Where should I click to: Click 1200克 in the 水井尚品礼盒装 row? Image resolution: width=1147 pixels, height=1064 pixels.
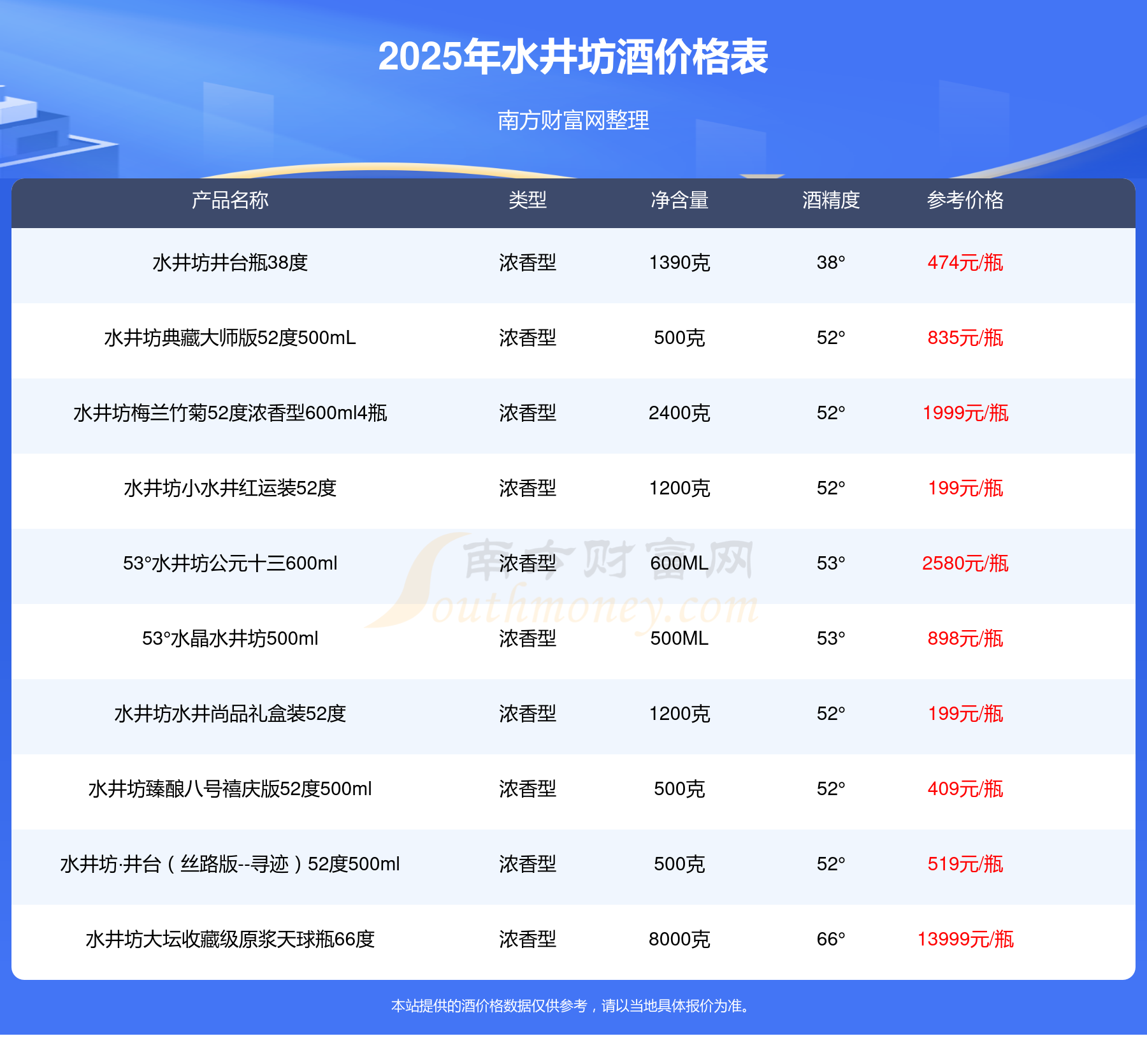click(x=679, y=714)
